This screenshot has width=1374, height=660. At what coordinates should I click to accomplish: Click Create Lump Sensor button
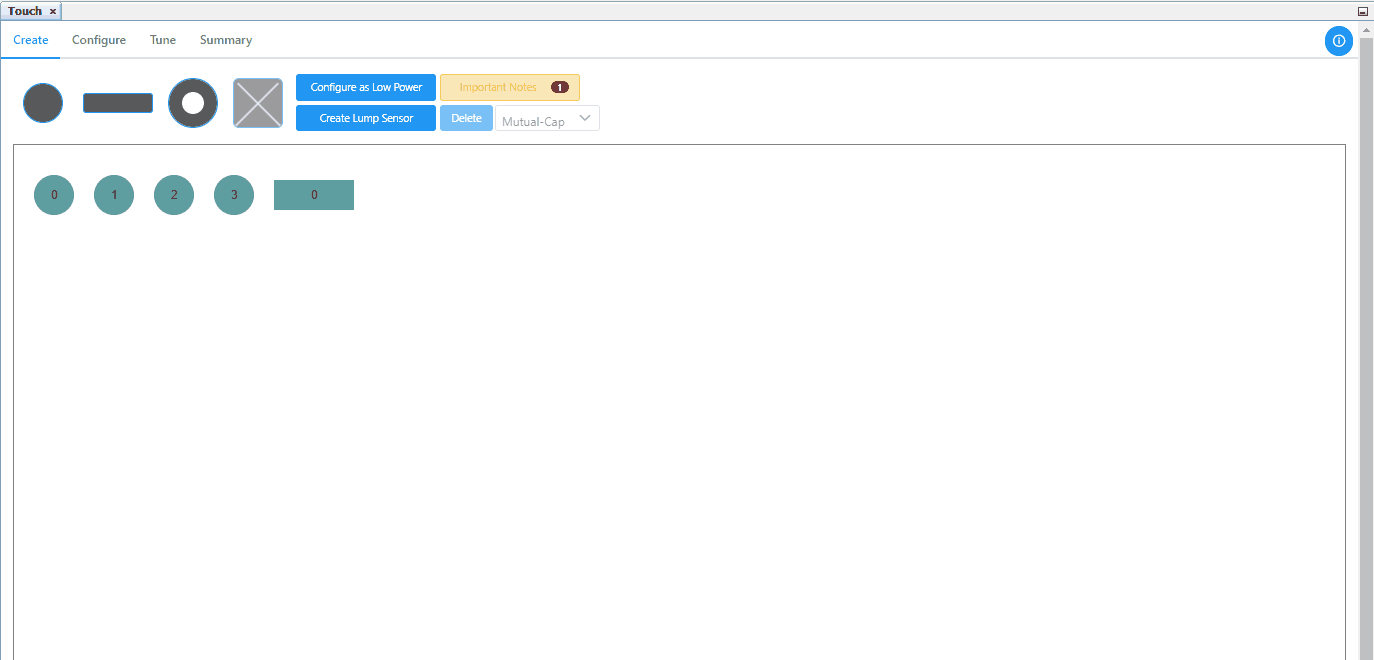click(366, 119)
